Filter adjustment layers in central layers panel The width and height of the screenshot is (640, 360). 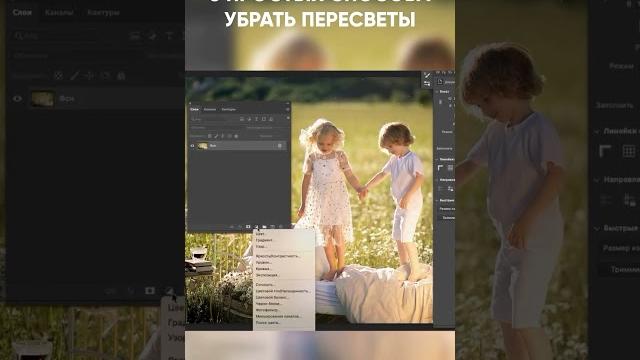[x=249, y=119]
